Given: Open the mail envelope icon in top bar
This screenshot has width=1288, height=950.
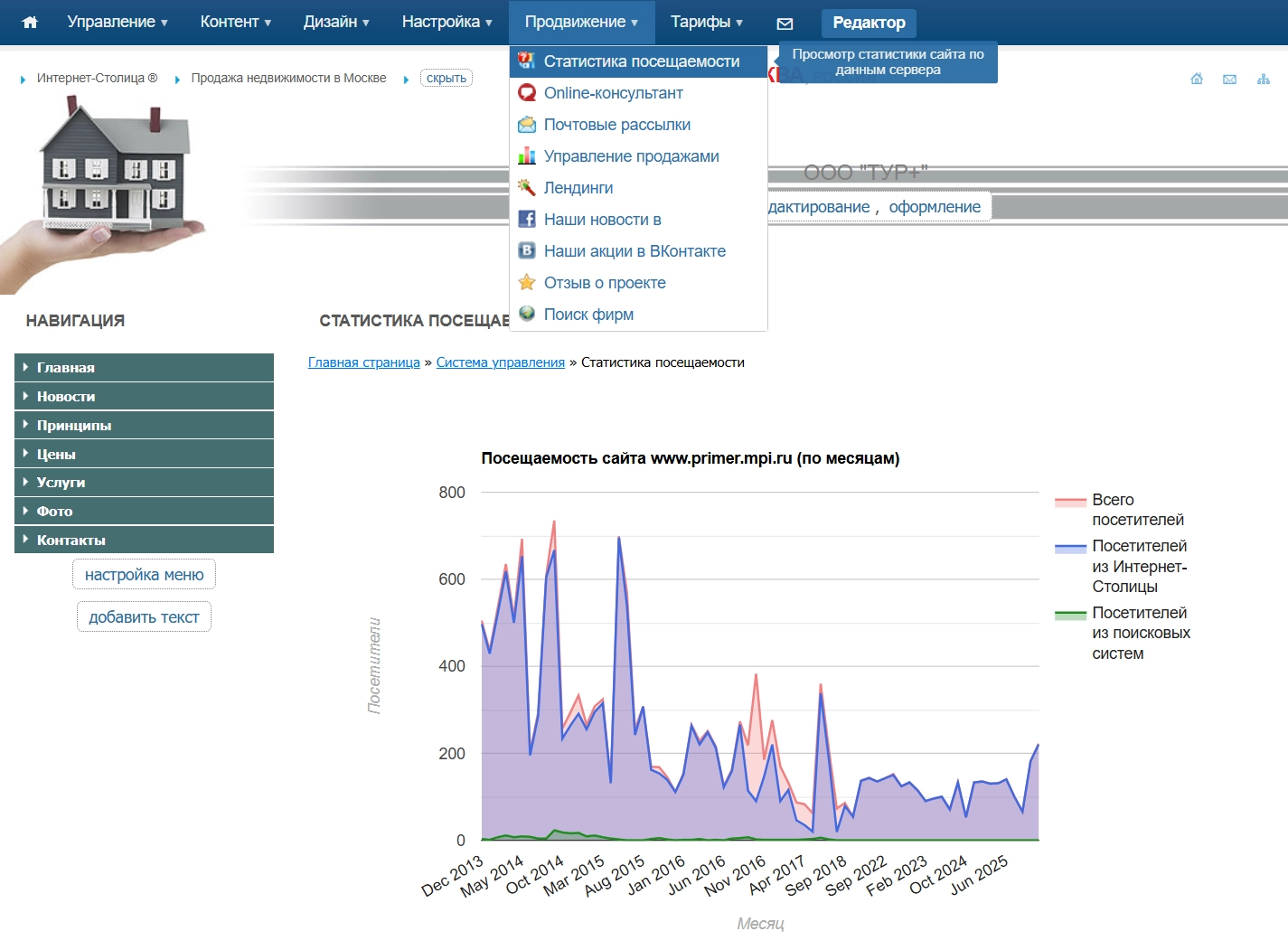Looking at the screenshot, I should [x=785, y=24].
